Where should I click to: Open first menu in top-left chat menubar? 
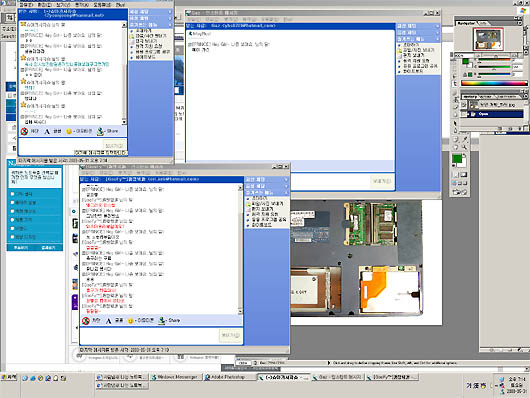coord(26,5)
